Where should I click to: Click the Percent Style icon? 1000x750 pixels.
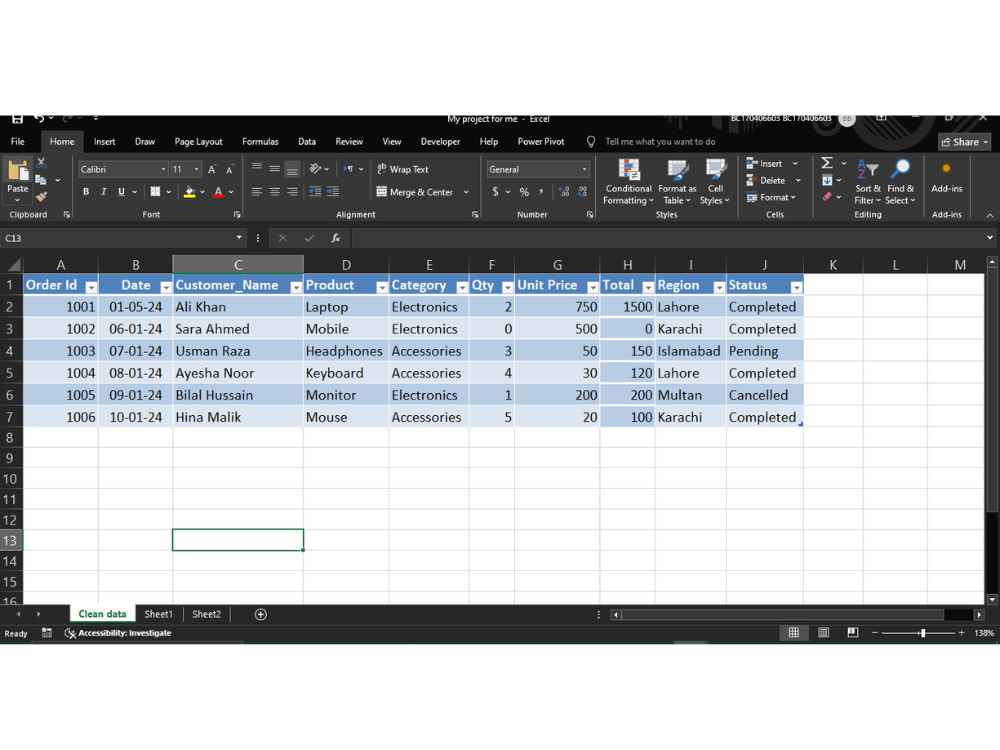tap(524, 191)
